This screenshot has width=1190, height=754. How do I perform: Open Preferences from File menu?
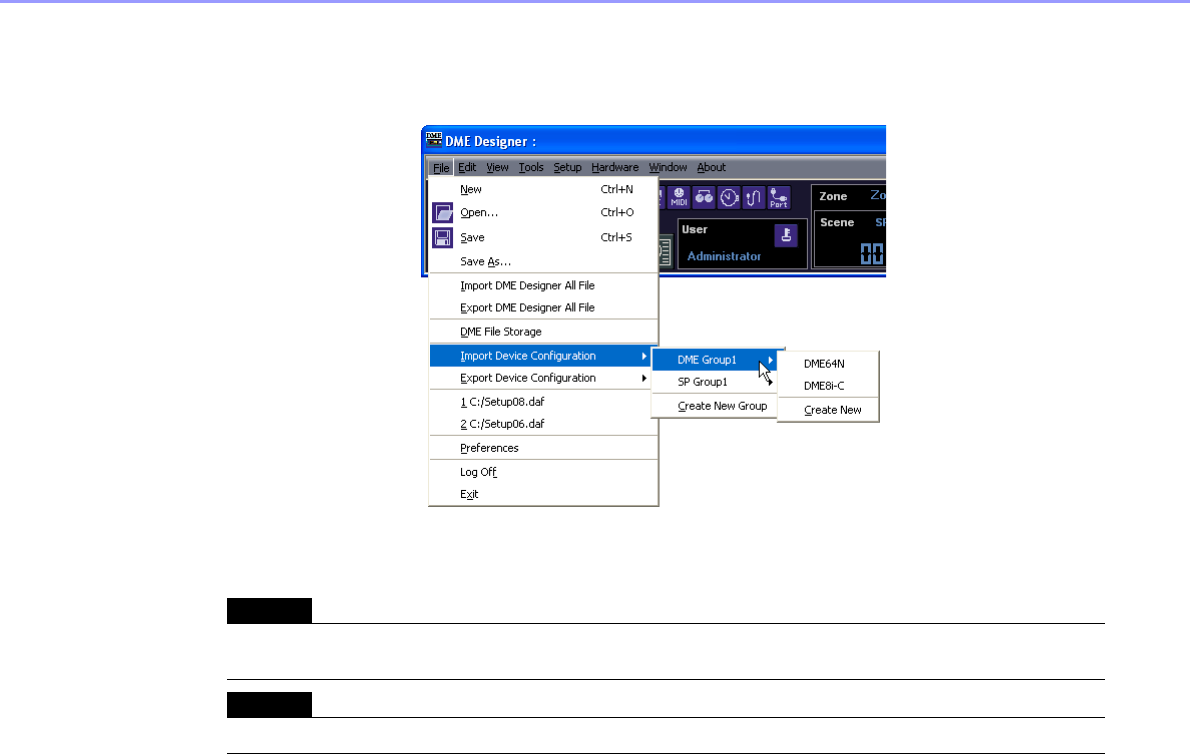543,448
